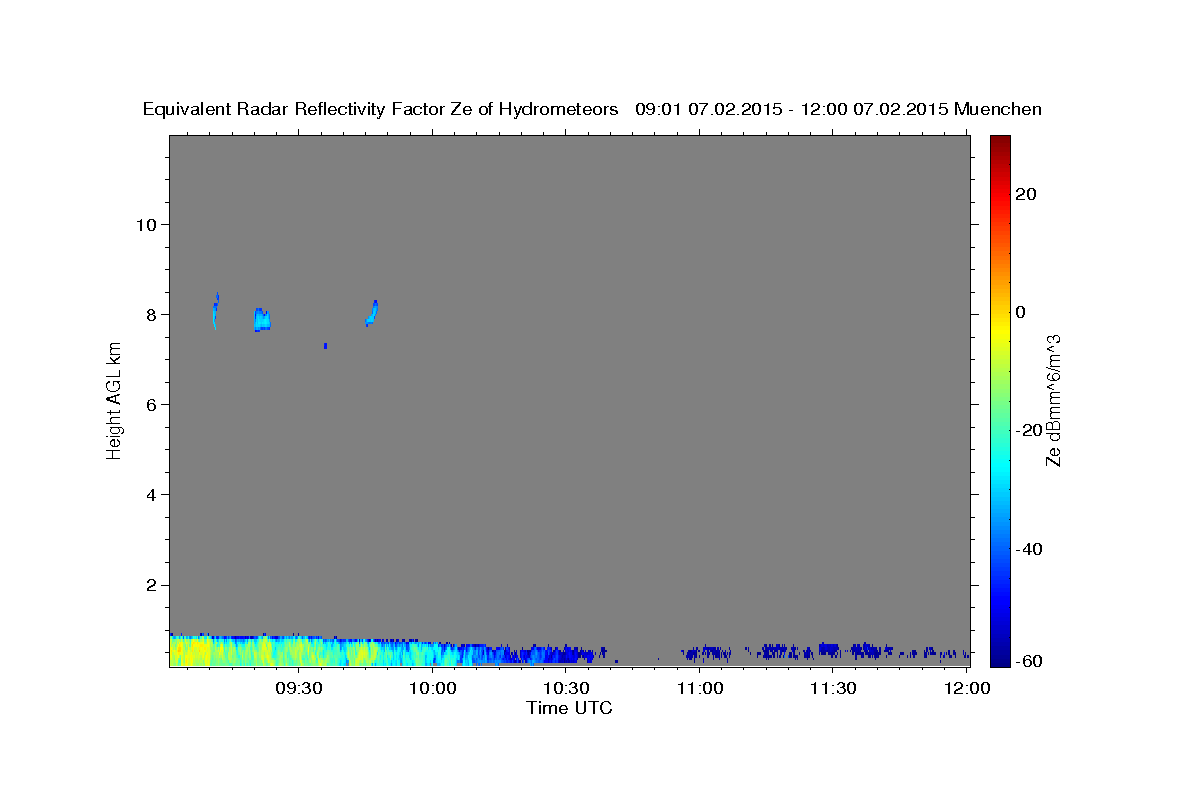The height and width of the screenshot is (800, 1200).
Task: Click the colorbar label 0
Action: 1021,312
